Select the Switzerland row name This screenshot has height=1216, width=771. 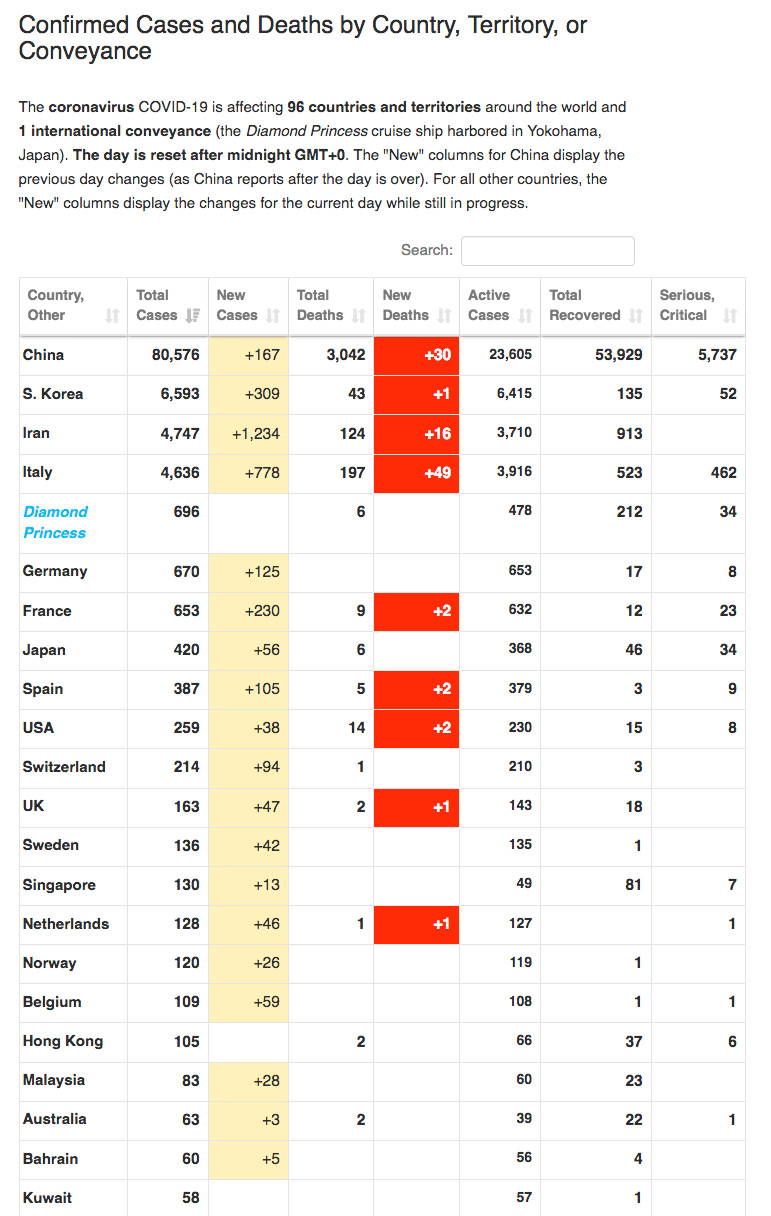(64, 767)
